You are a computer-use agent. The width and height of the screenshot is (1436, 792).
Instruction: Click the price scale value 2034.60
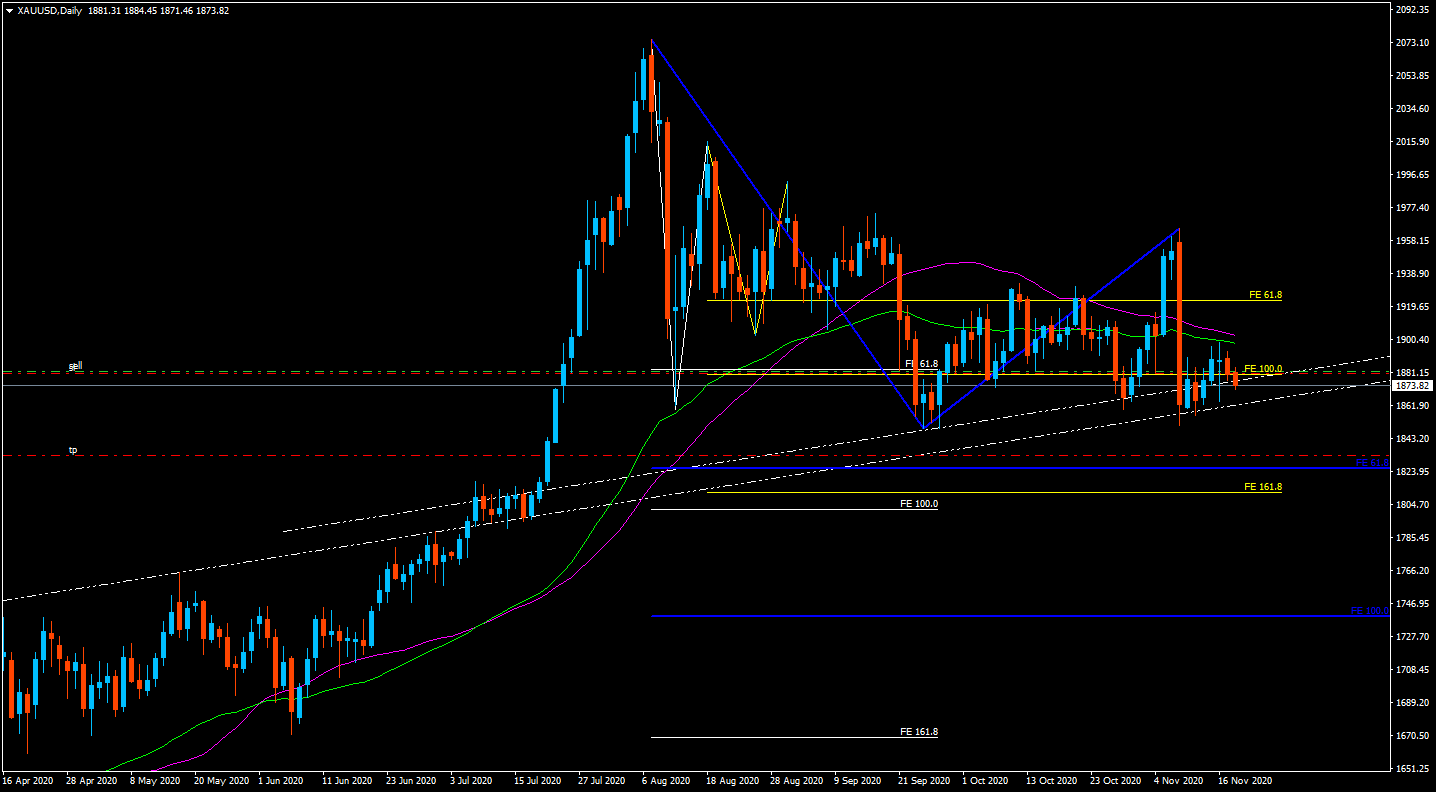[1413, 109]
